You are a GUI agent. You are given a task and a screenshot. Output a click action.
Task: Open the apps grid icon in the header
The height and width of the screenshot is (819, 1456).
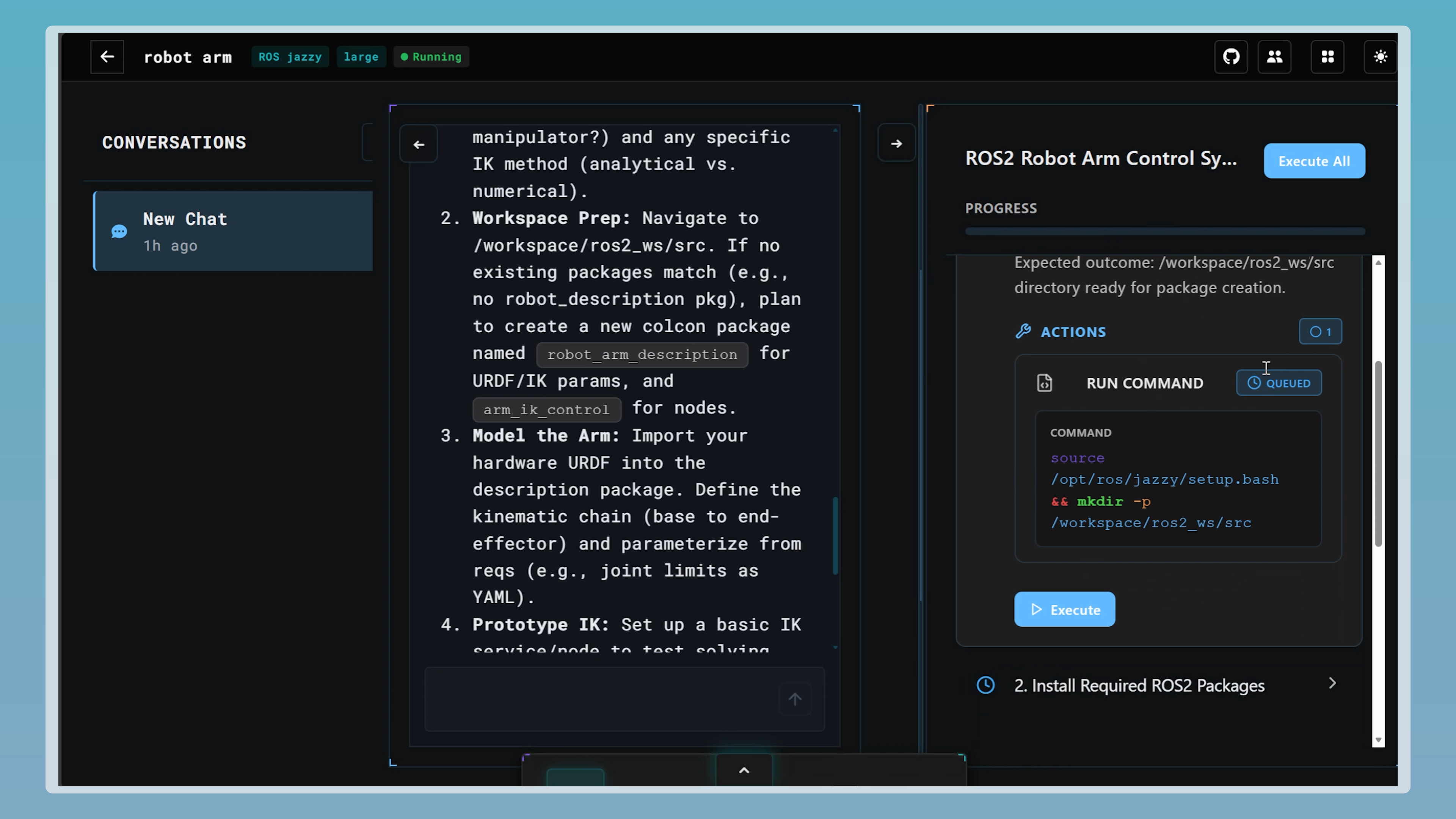click(x=1328, y=56)
